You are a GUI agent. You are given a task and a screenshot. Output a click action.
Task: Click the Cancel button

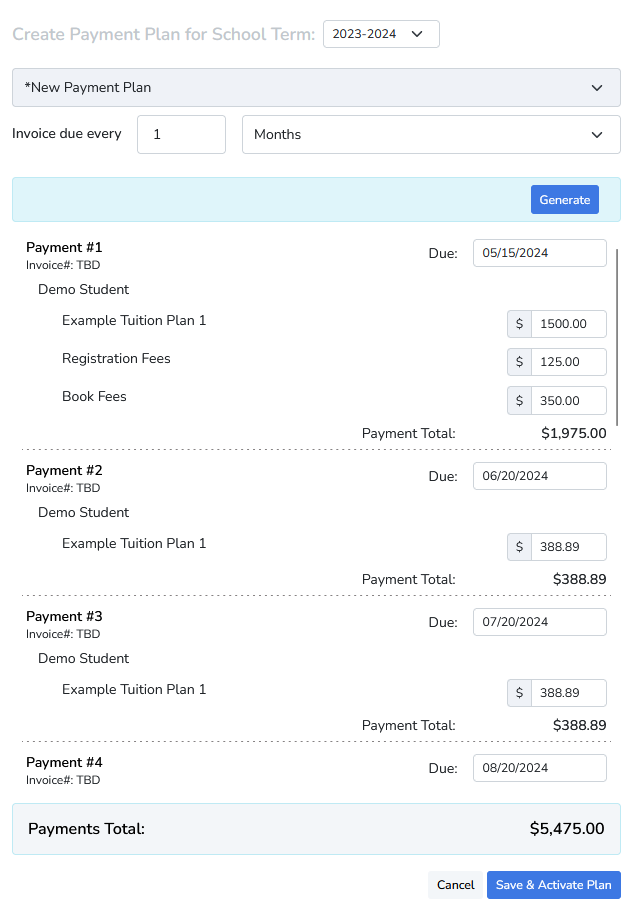(456, 885)
